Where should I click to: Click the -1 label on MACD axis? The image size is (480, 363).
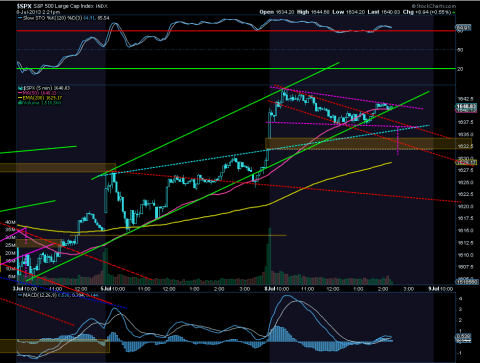460,353
